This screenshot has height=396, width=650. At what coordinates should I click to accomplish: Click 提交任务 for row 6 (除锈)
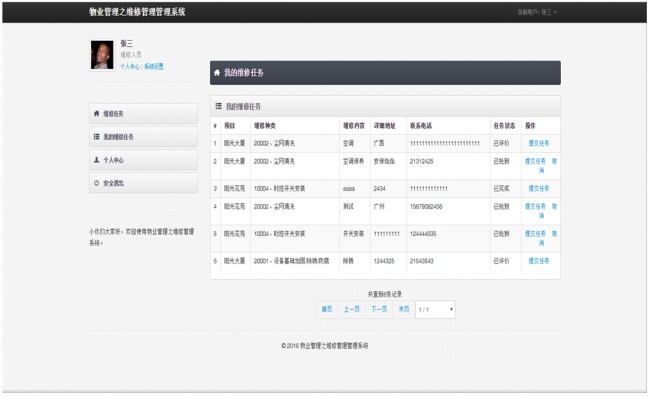(x=538, y=261)
